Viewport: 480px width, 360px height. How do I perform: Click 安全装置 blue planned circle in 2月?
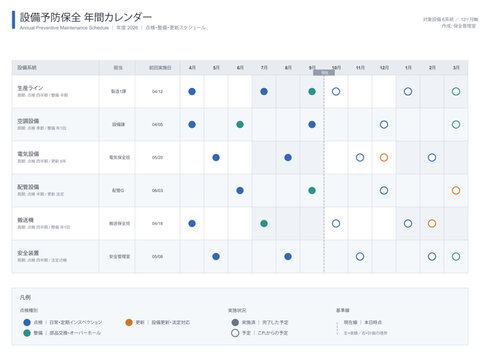[x=432, y=256]
